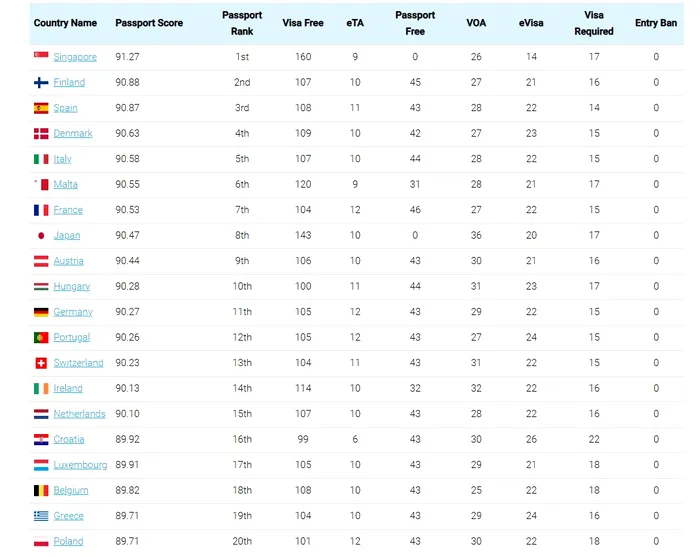Click the Spain flag icon
Image resolution: width=700 pixels, height=557 pixels.
[41, 108]
